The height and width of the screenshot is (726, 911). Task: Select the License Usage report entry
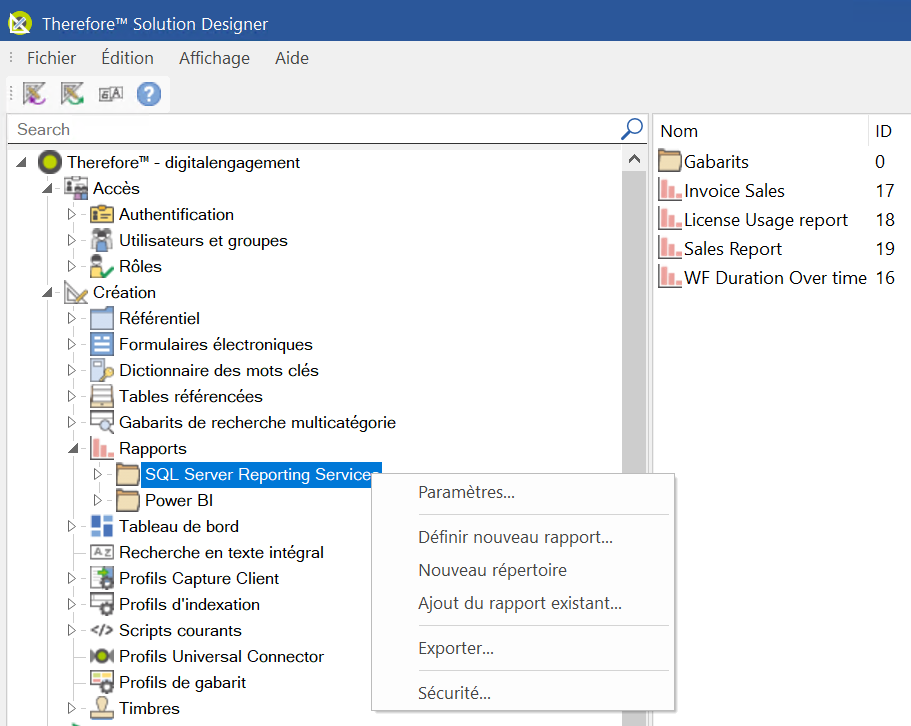pyautogui.click(x=765, y=220)
